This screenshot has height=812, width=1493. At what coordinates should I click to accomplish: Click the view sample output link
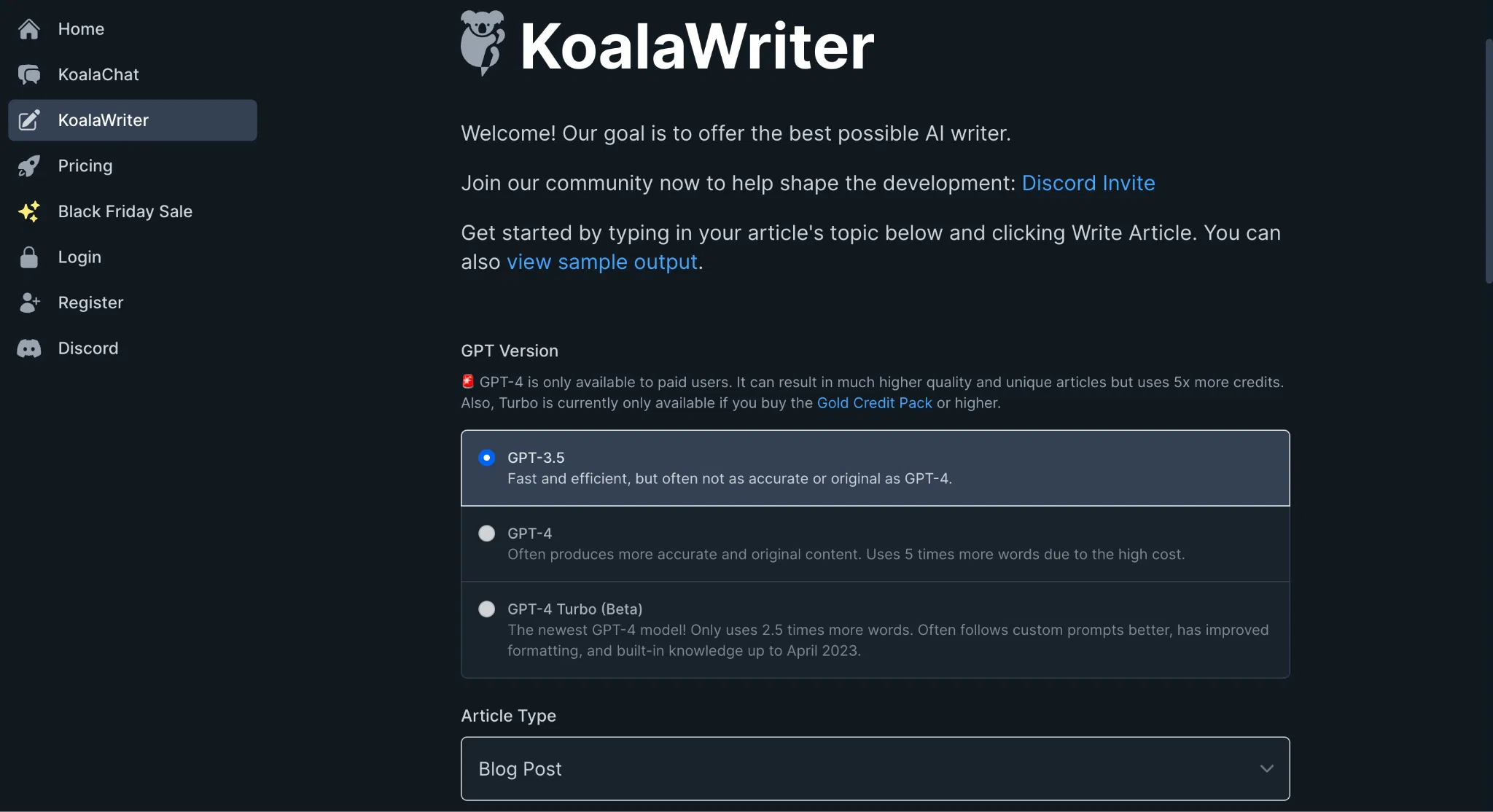[601, 262]
